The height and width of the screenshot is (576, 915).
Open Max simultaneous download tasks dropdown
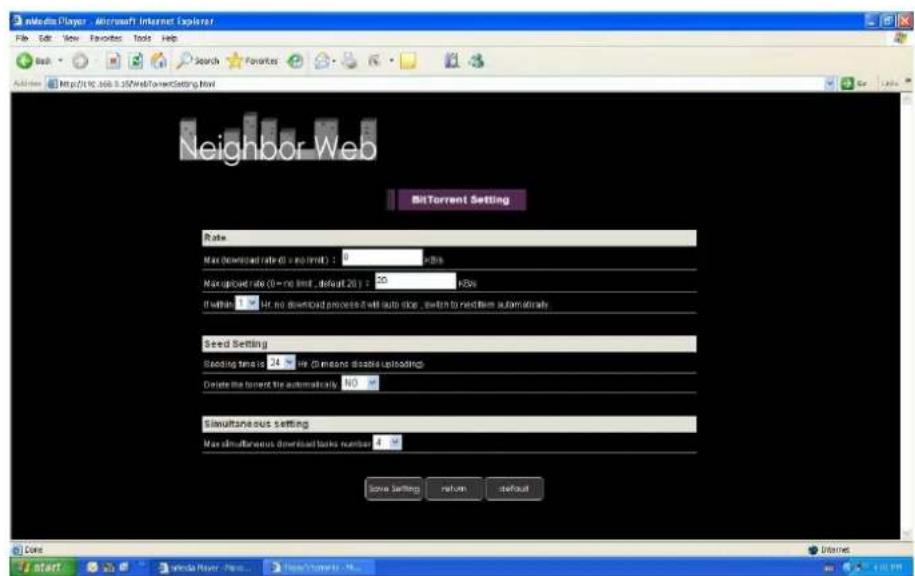[387, 443]
